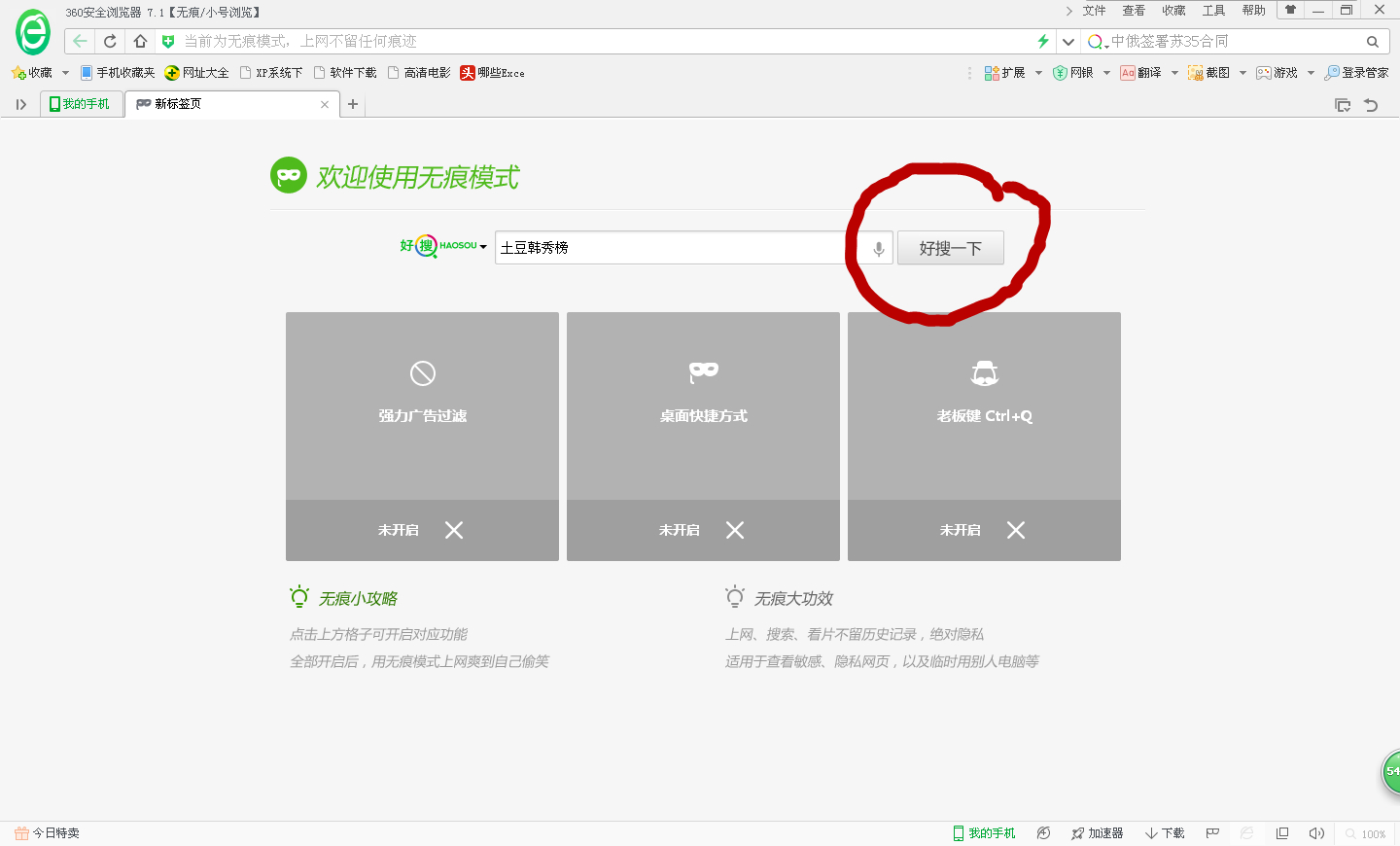Open the 下载 download manager
The height and width of the screenshot is (846, 1400).
1165,833
